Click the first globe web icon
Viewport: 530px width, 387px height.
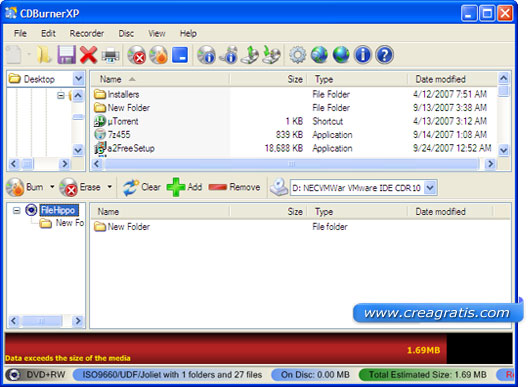[319, 55]
